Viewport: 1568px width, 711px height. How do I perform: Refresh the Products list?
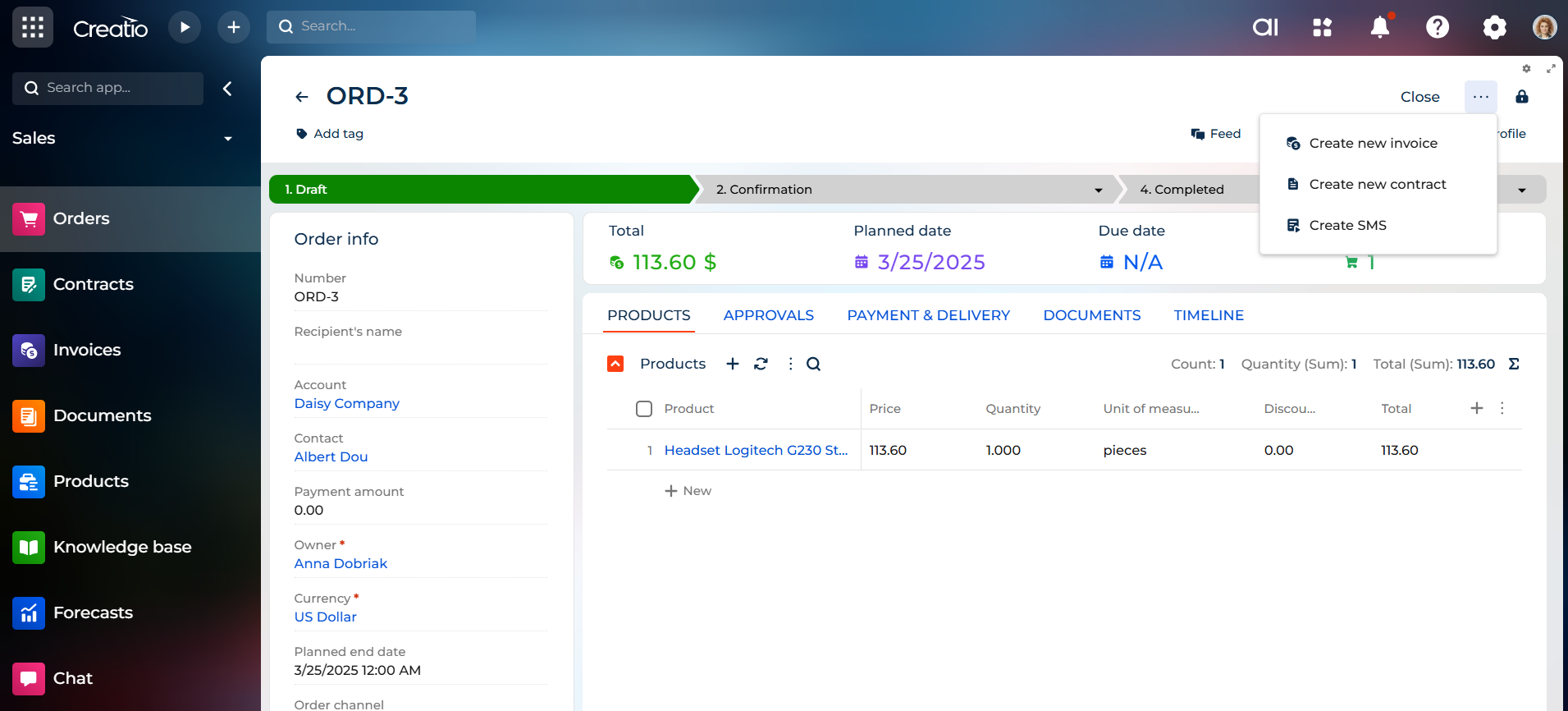(761, 364)
